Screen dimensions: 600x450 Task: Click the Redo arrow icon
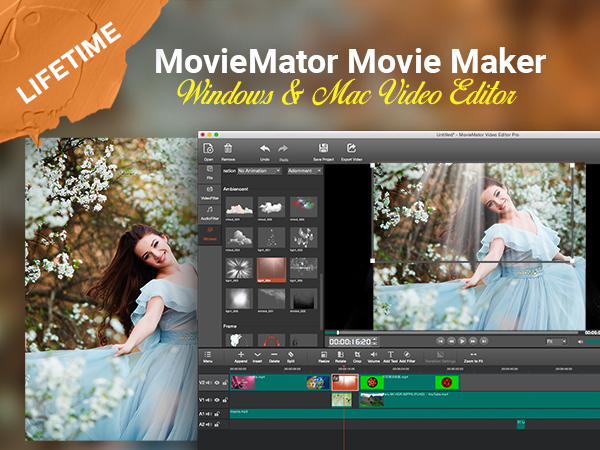click(x=283, y=149)
